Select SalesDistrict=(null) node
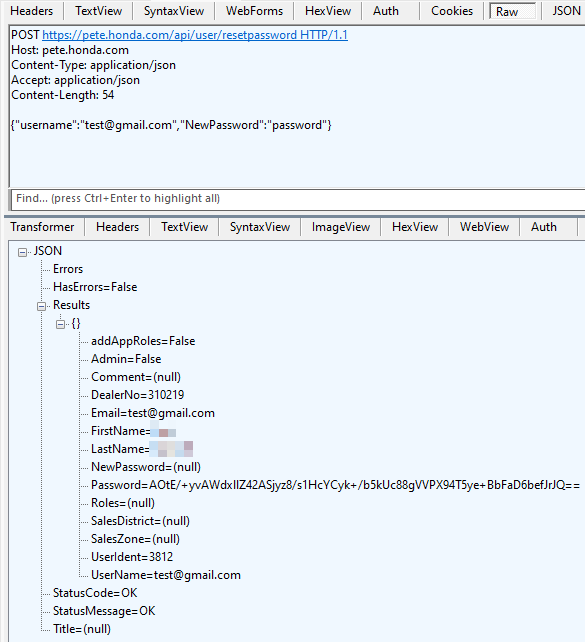Screen dimensions: 585x642 [x=140, y=521]
